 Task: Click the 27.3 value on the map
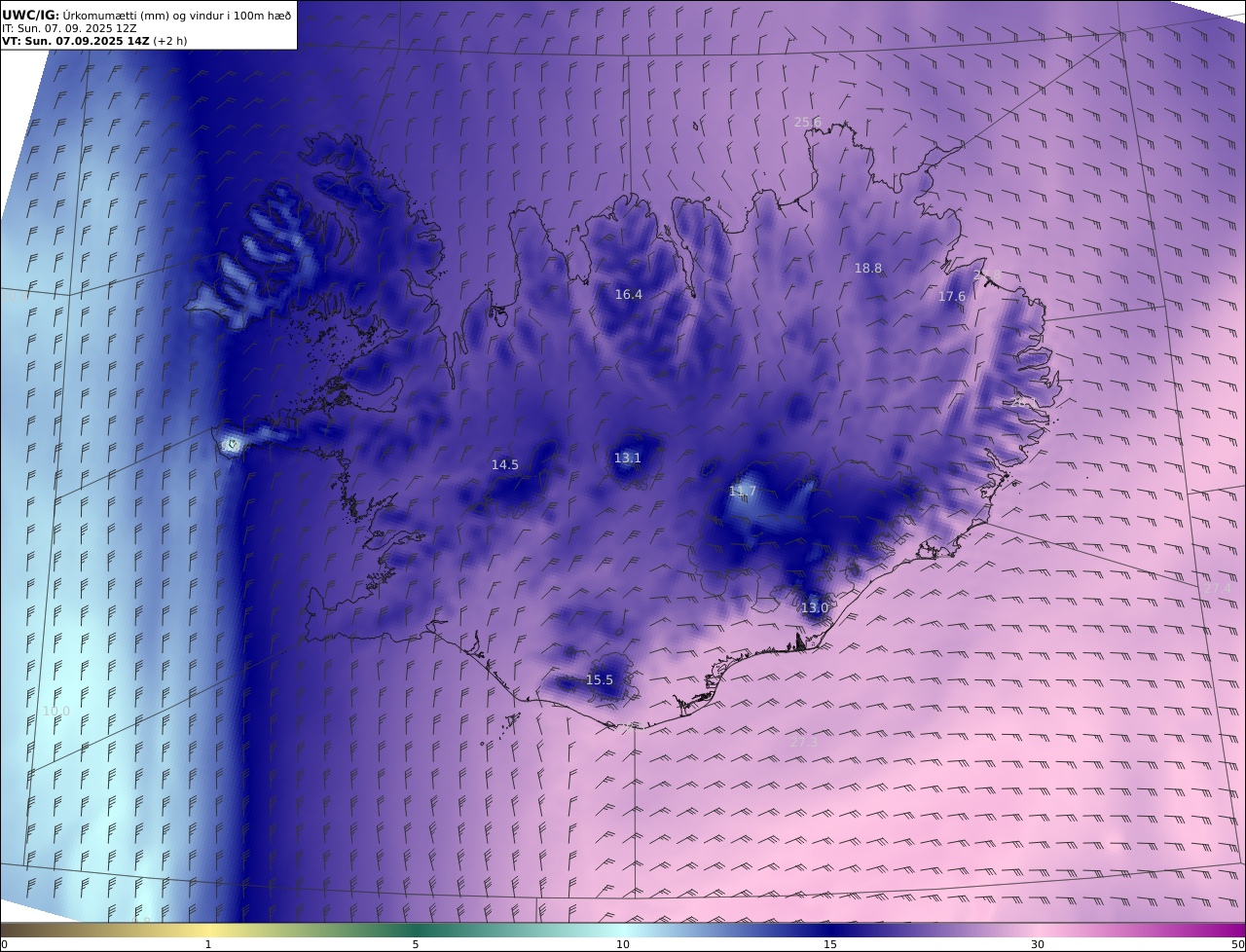804,742
